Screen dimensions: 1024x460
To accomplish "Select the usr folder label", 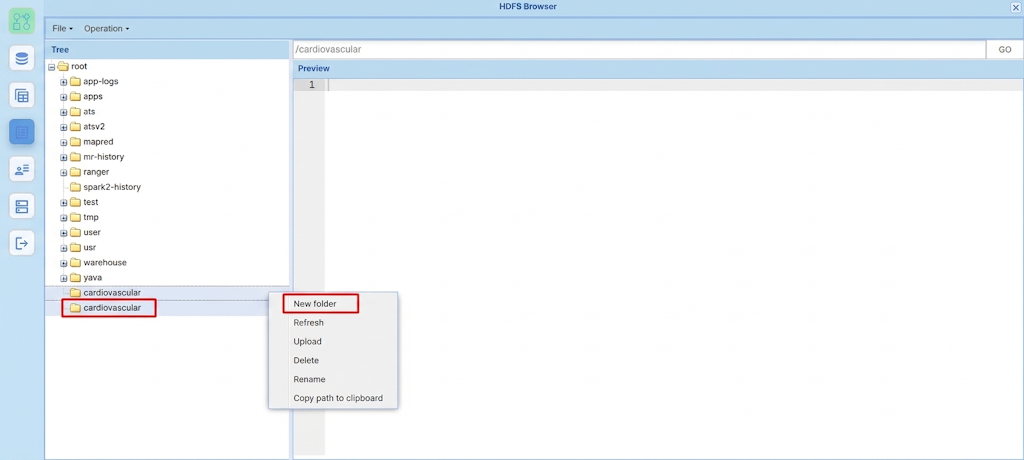I will tap(90, 248).
